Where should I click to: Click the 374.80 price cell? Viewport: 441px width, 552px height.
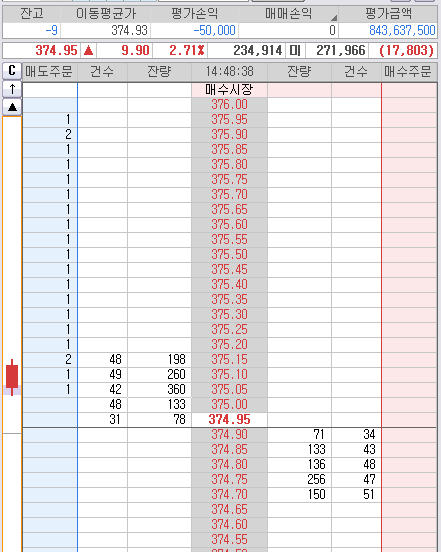coord(229,464)
